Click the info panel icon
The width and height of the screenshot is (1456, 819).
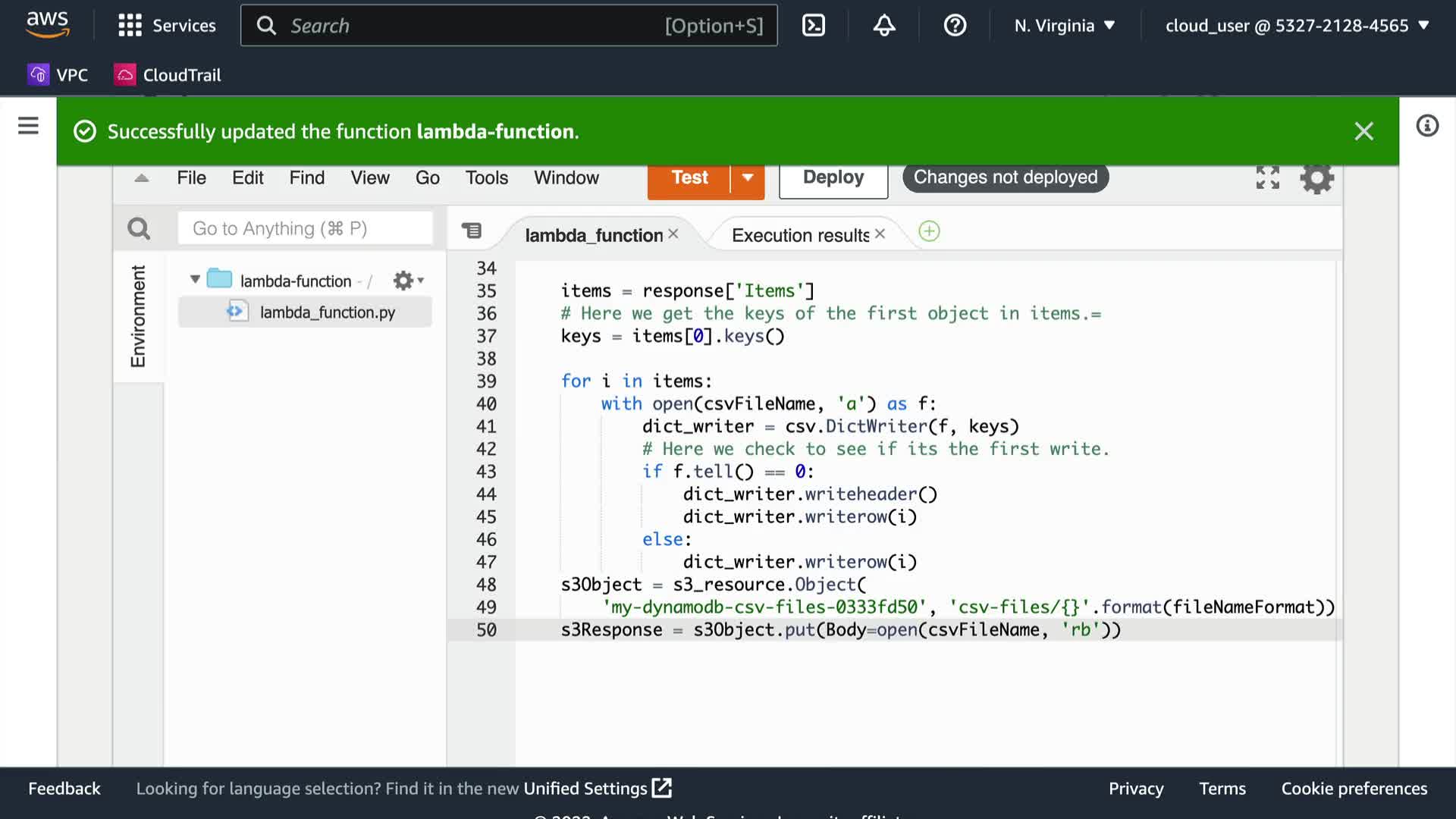[x=1427, y=126]
